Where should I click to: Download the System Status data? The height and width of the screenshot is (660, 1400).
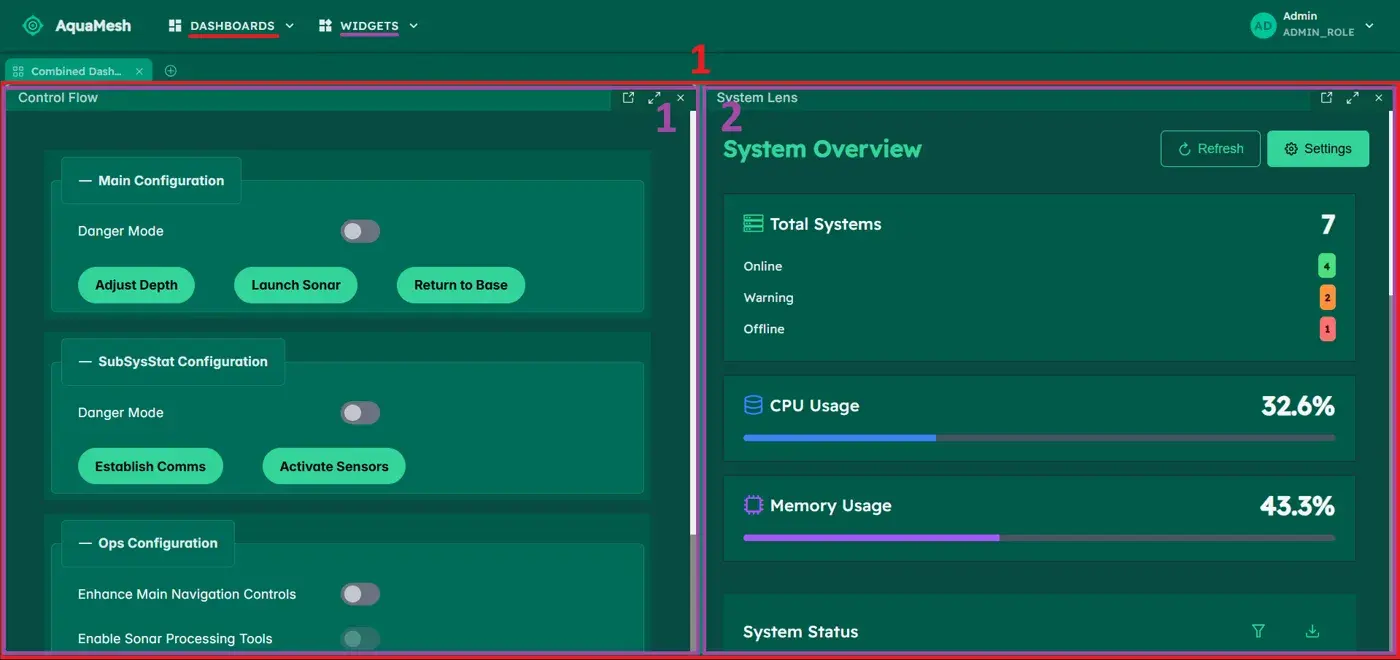[x=1313, y=631]
